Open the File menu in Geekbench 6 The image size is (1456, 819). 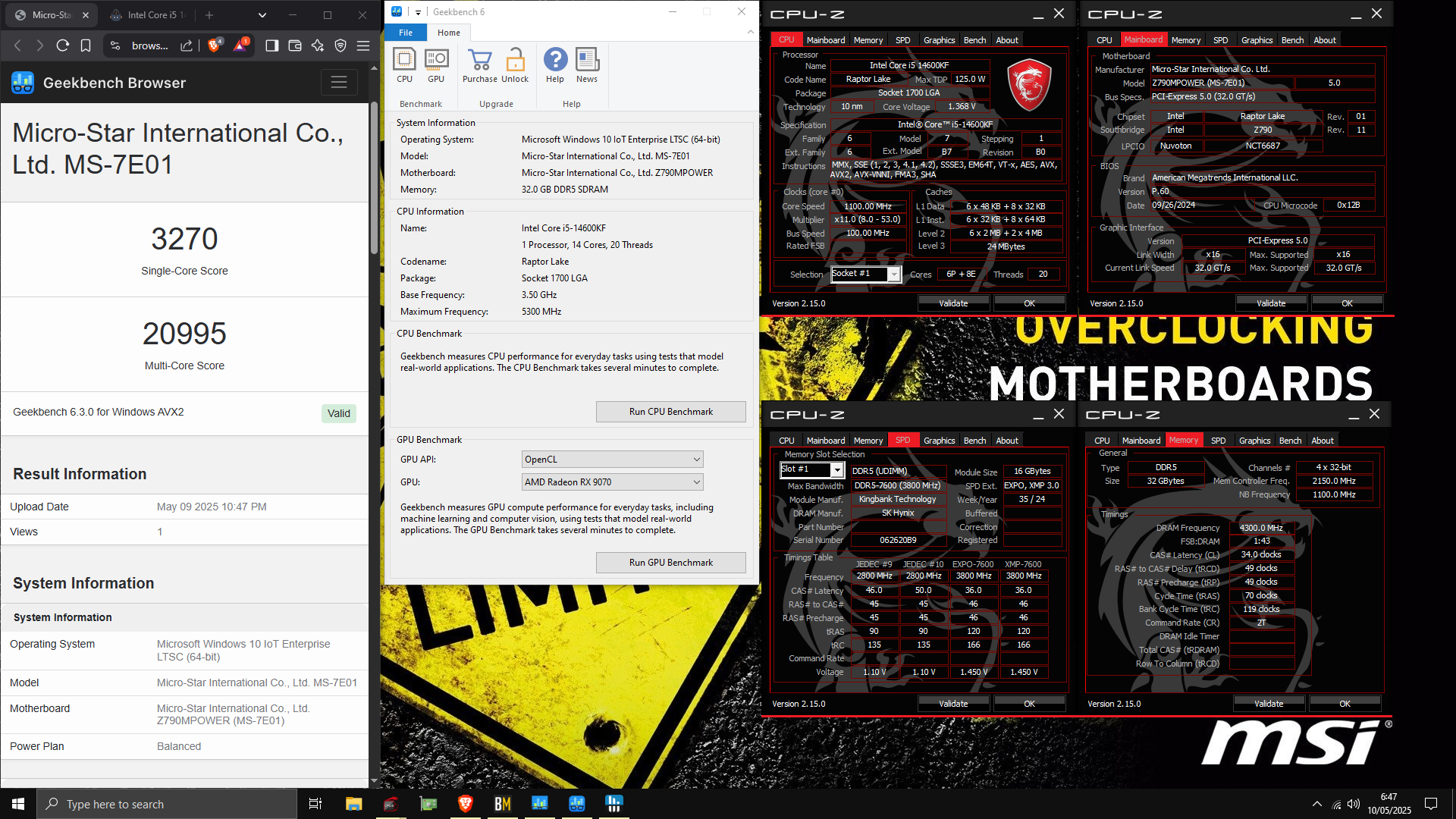406,33
